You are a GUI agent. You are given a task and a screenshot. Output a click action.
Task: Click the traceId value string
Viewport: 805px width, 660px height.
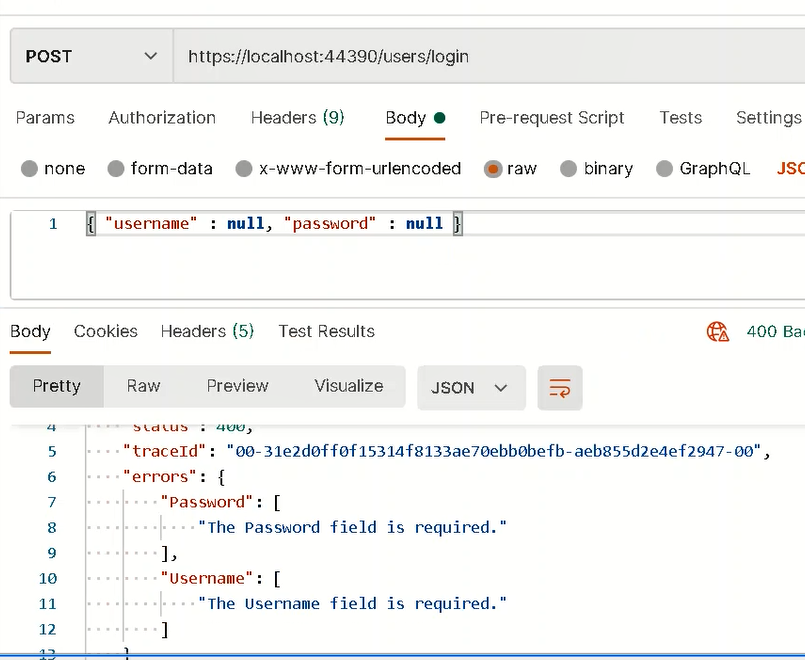pyautogui.click(x=494, y=451)
